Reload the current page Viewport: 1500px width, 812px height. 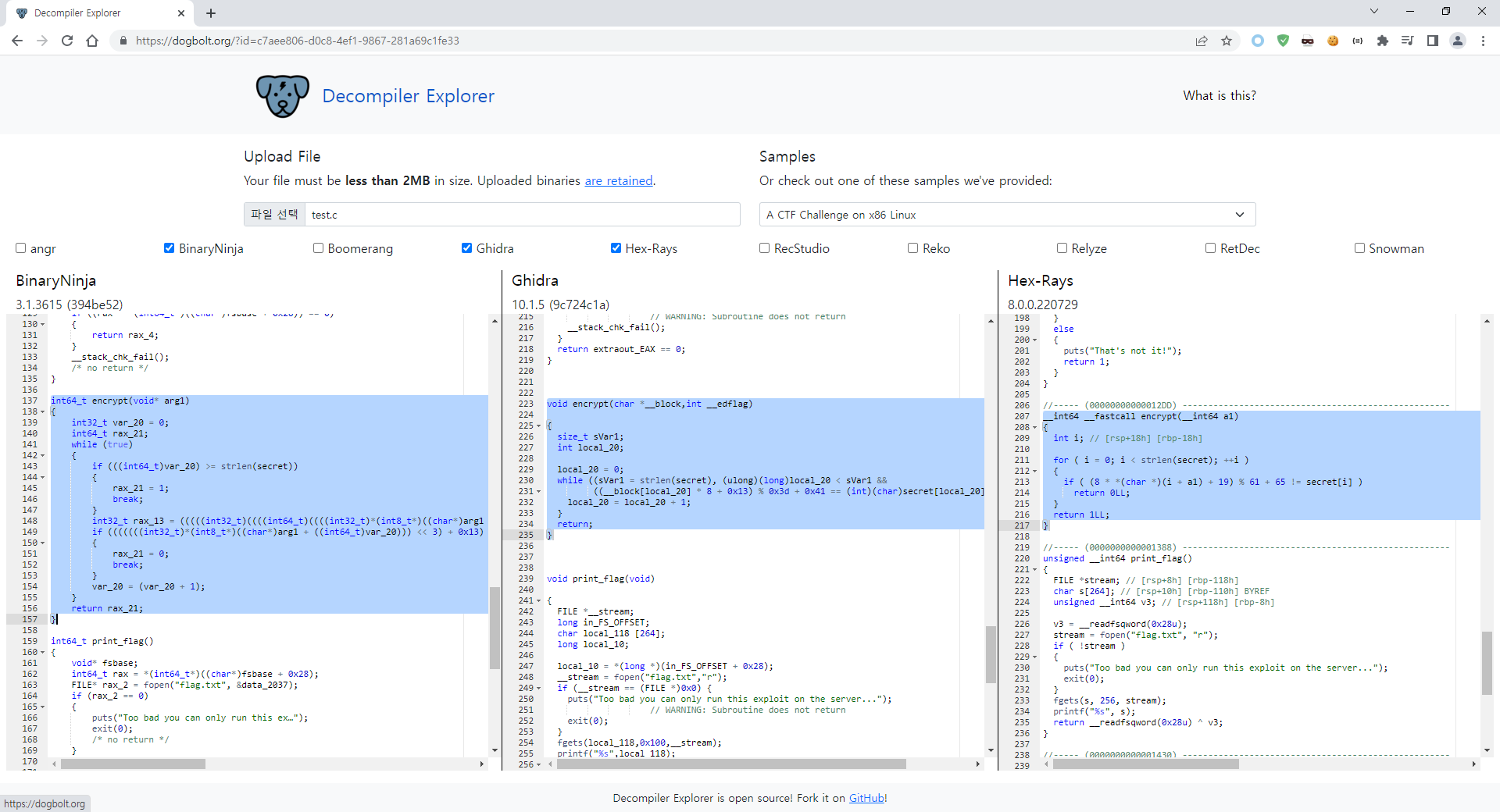click(67, 41)
